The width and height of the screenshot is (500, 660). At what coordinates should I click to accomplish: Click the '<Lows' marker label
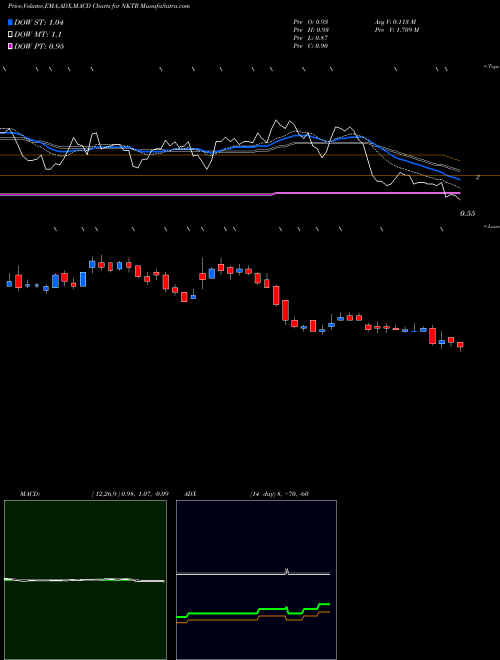click(x=492, y=226)
